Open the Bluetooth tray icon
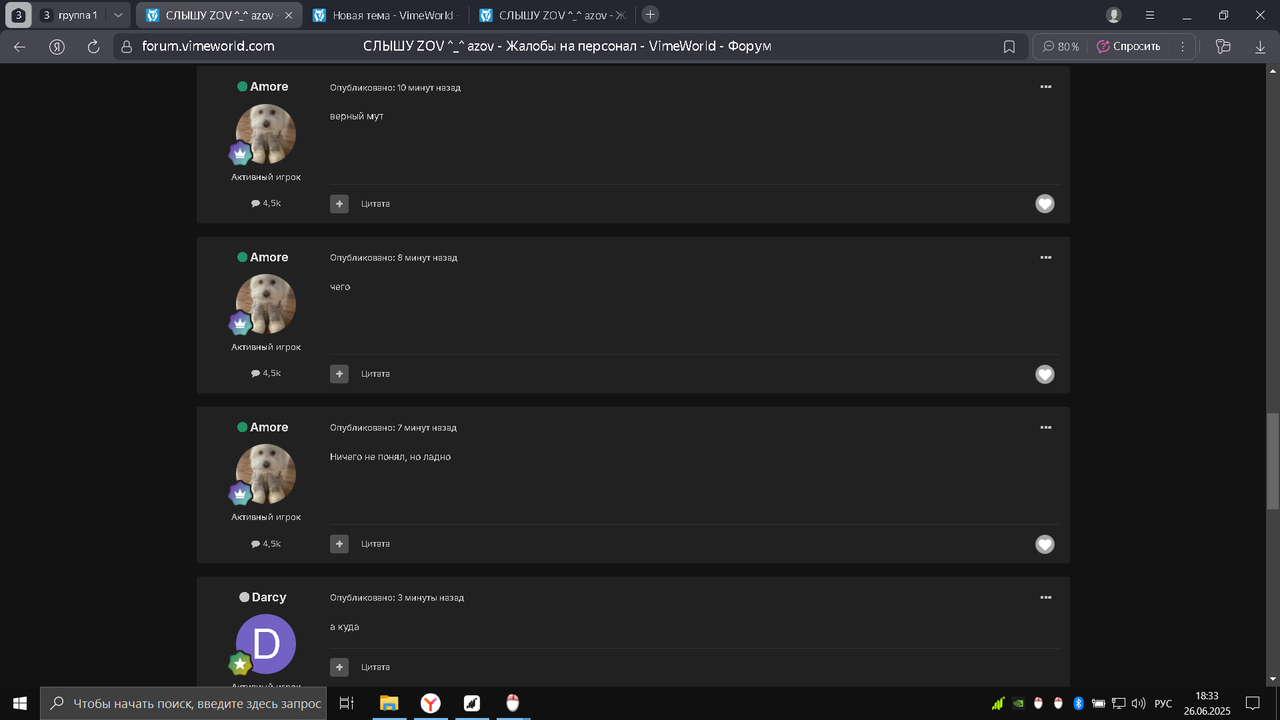 pyautogui.click(x=1078, y=703)
